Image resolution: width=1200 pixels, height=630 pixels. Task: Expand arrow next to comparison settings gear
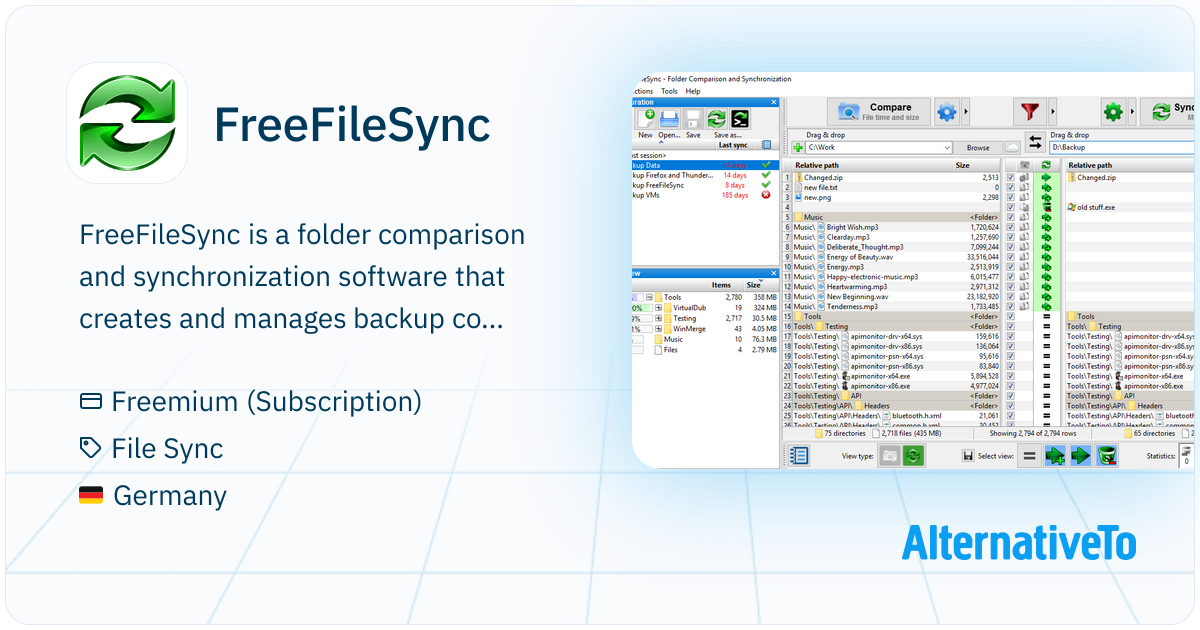pos(967,112)
